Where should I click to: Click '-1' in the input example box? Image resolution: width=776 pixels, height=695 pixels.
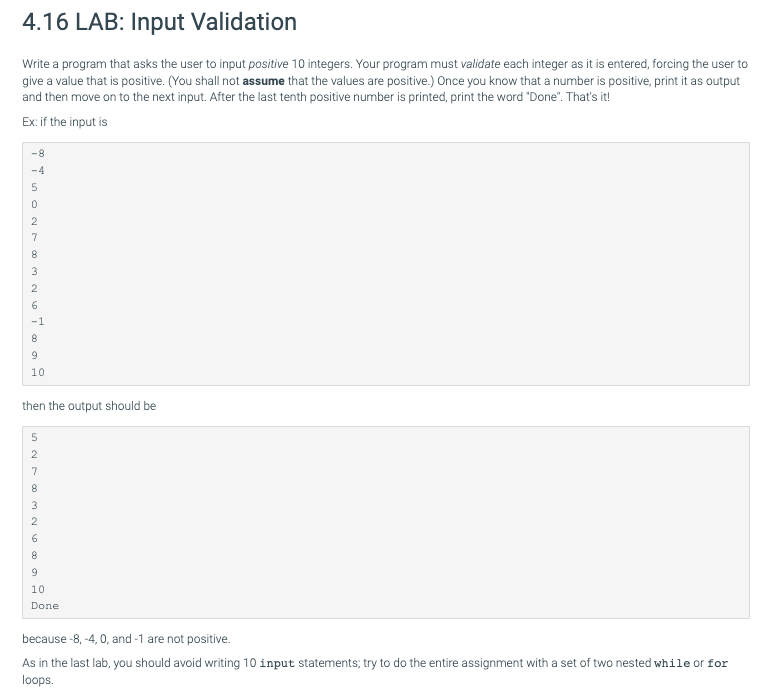click(x=38, y=321)
